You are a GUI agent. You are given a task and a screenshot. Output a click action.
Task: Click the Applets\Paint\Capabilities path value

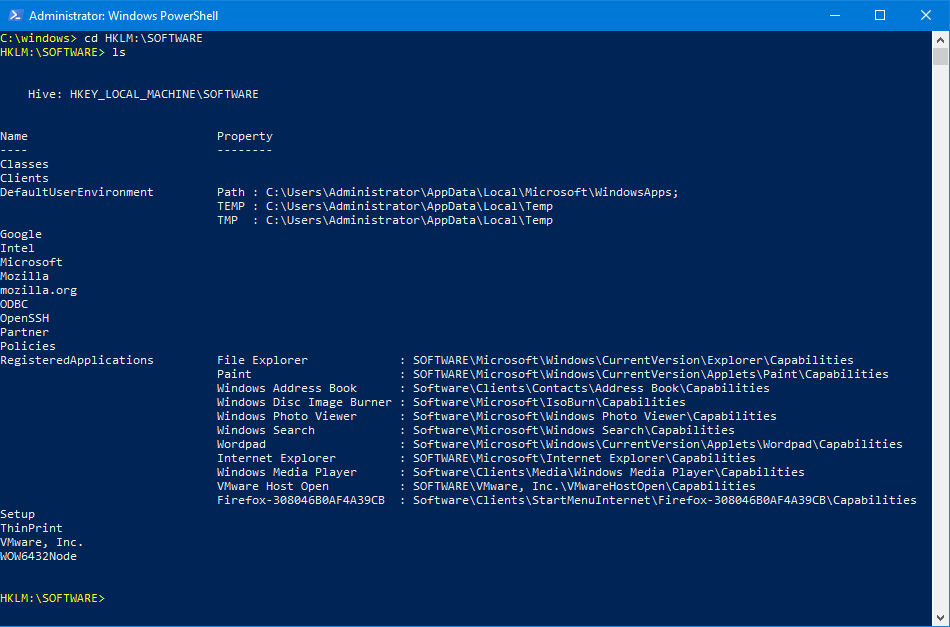[x=651, y=374]
